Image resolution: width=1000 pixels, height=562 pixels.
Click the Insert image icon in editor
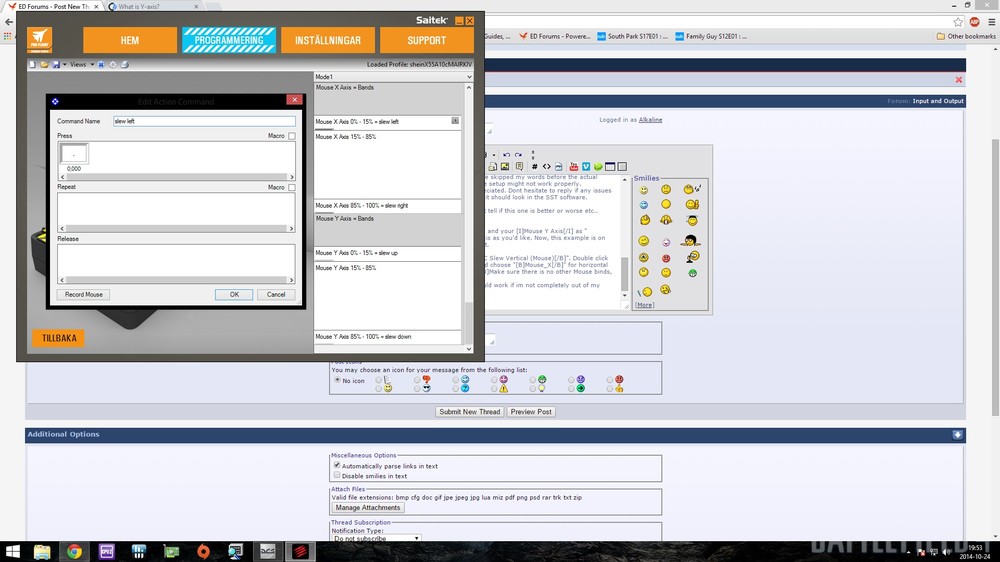(504, 166)
